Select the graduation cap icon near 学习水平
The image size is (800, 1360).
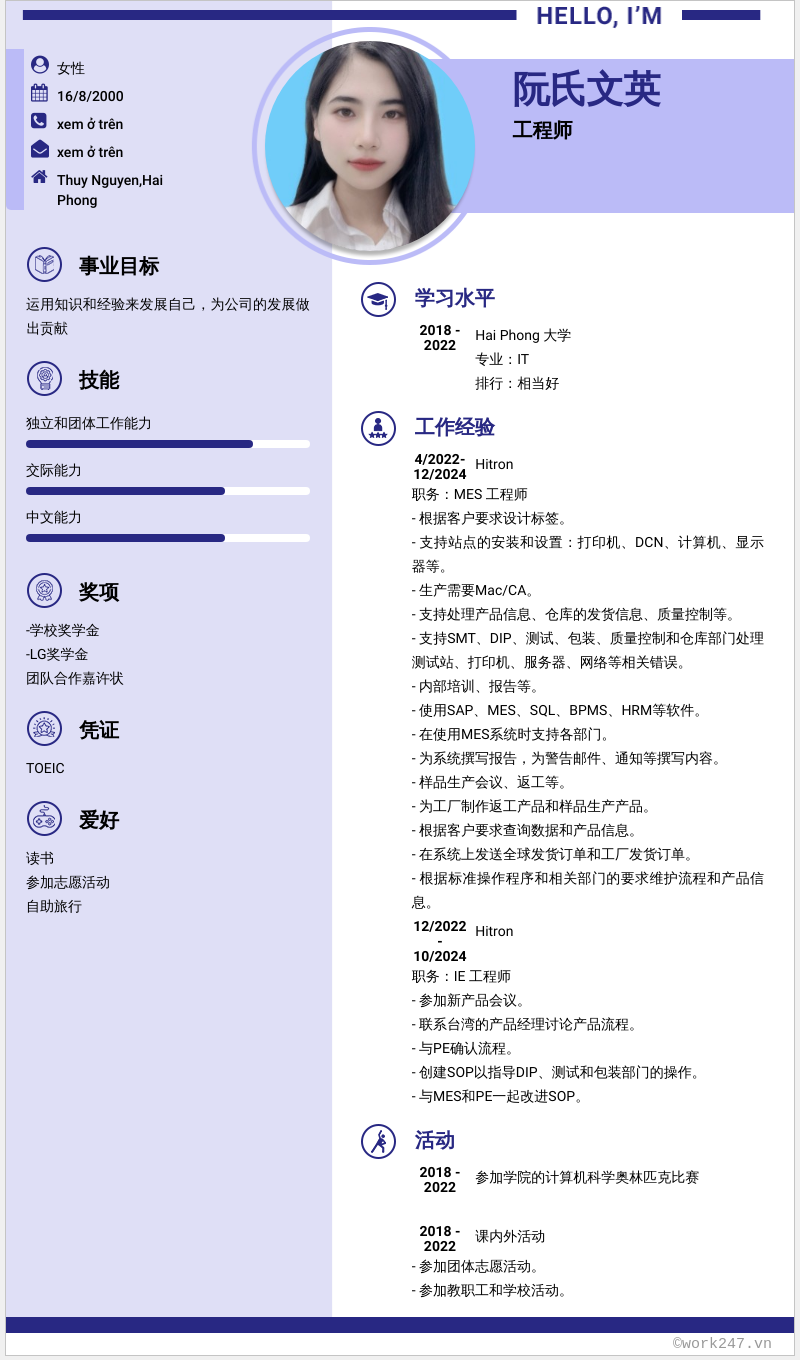coord(378,299)
